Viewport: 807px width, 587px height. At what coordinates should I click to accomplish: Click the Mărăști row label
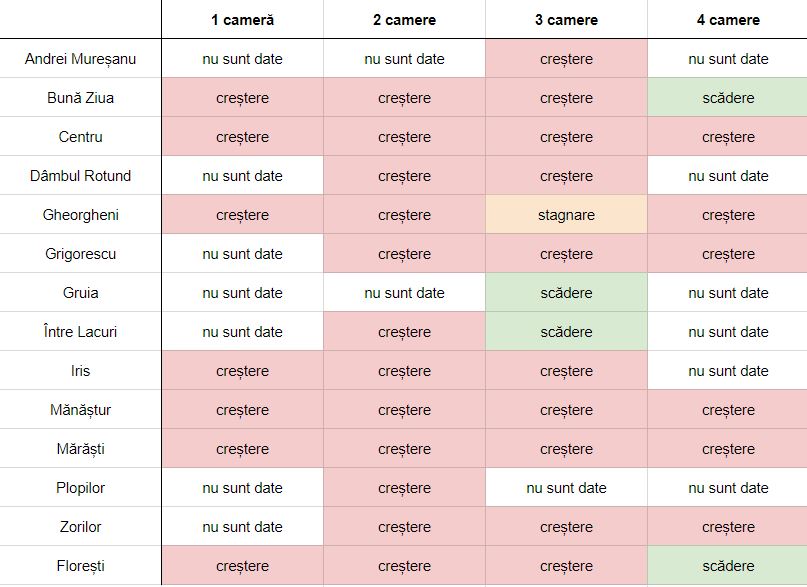80,449
